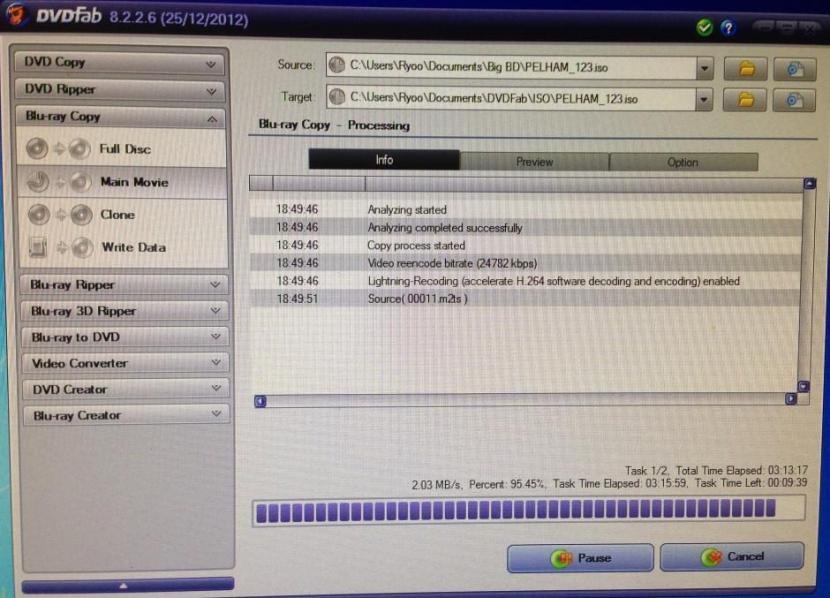Screen dimensions: 830x598
Task: Click the Write Data icon
Action: 61,247
